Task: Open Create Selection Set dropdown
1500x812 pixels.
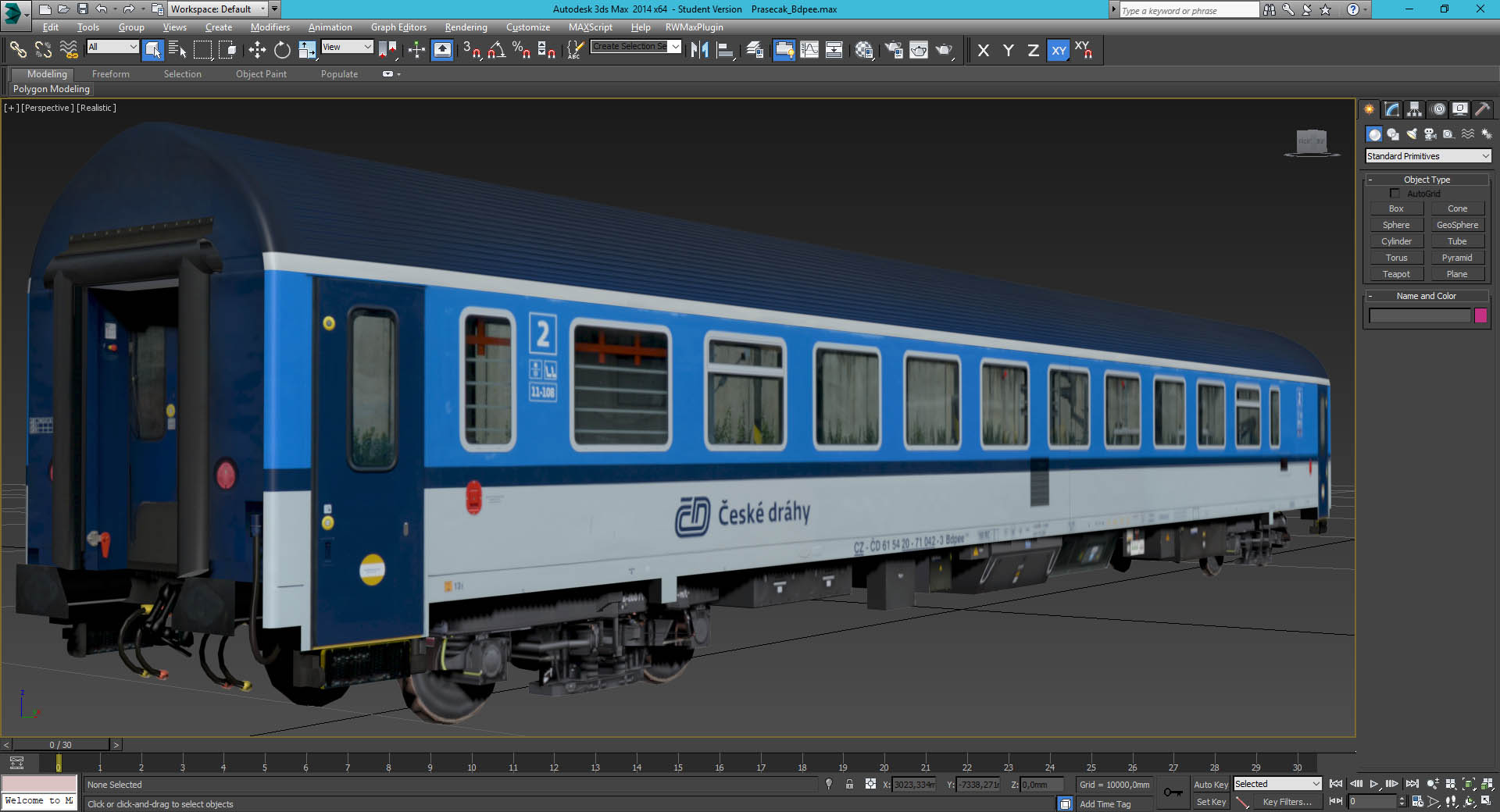Action: tap(636, 47)
